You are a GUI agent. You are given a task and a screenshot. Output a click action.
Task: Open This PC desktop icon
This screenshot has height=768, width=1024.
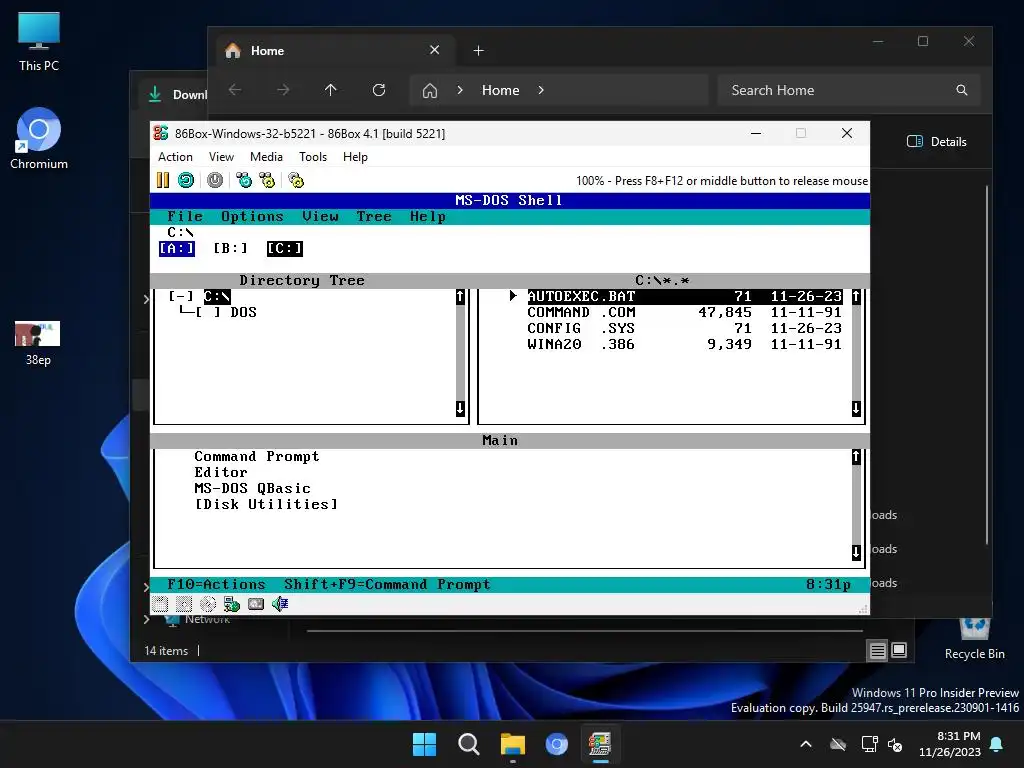coord(39,42)
